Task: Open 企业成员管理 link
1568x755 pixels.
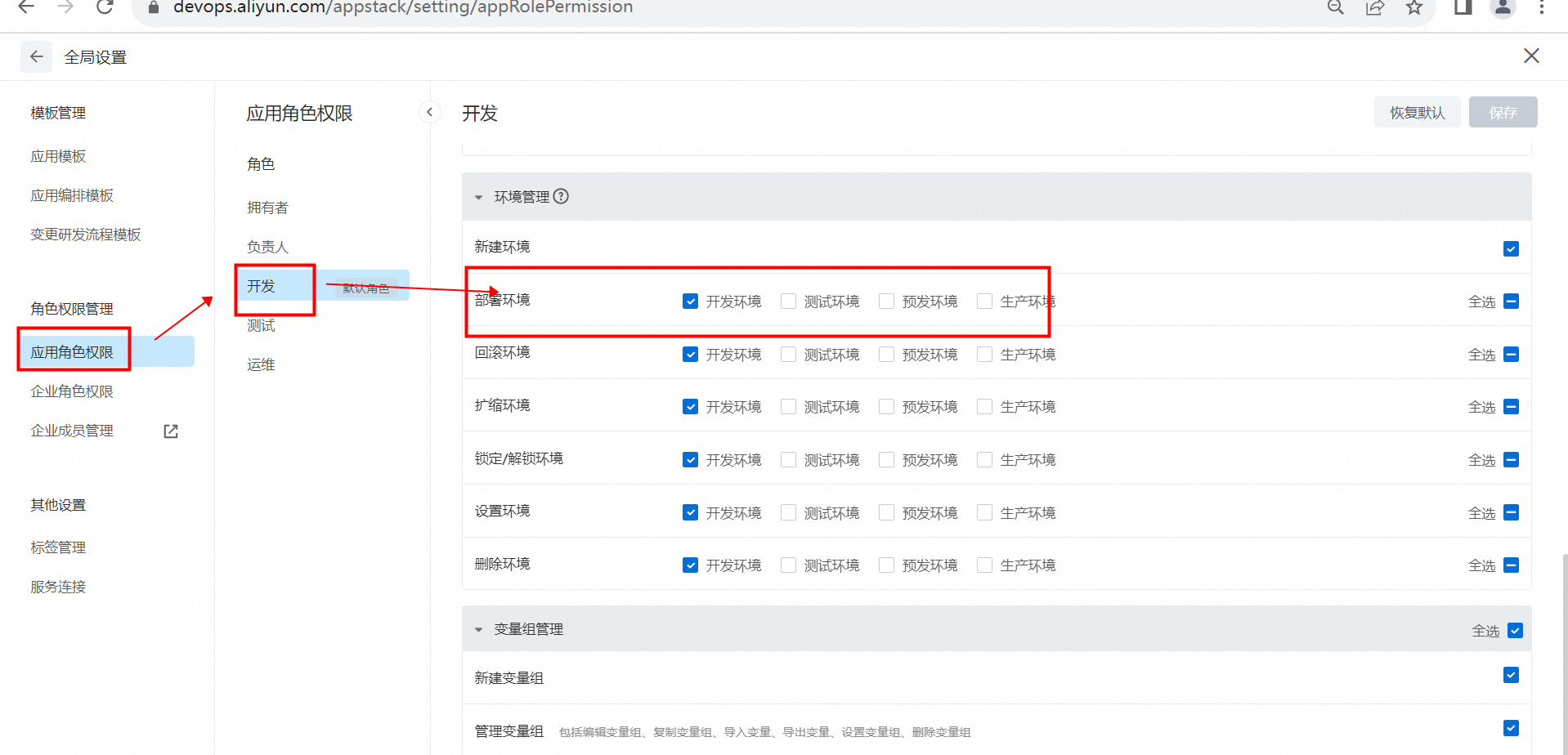Action: [72, 431]
